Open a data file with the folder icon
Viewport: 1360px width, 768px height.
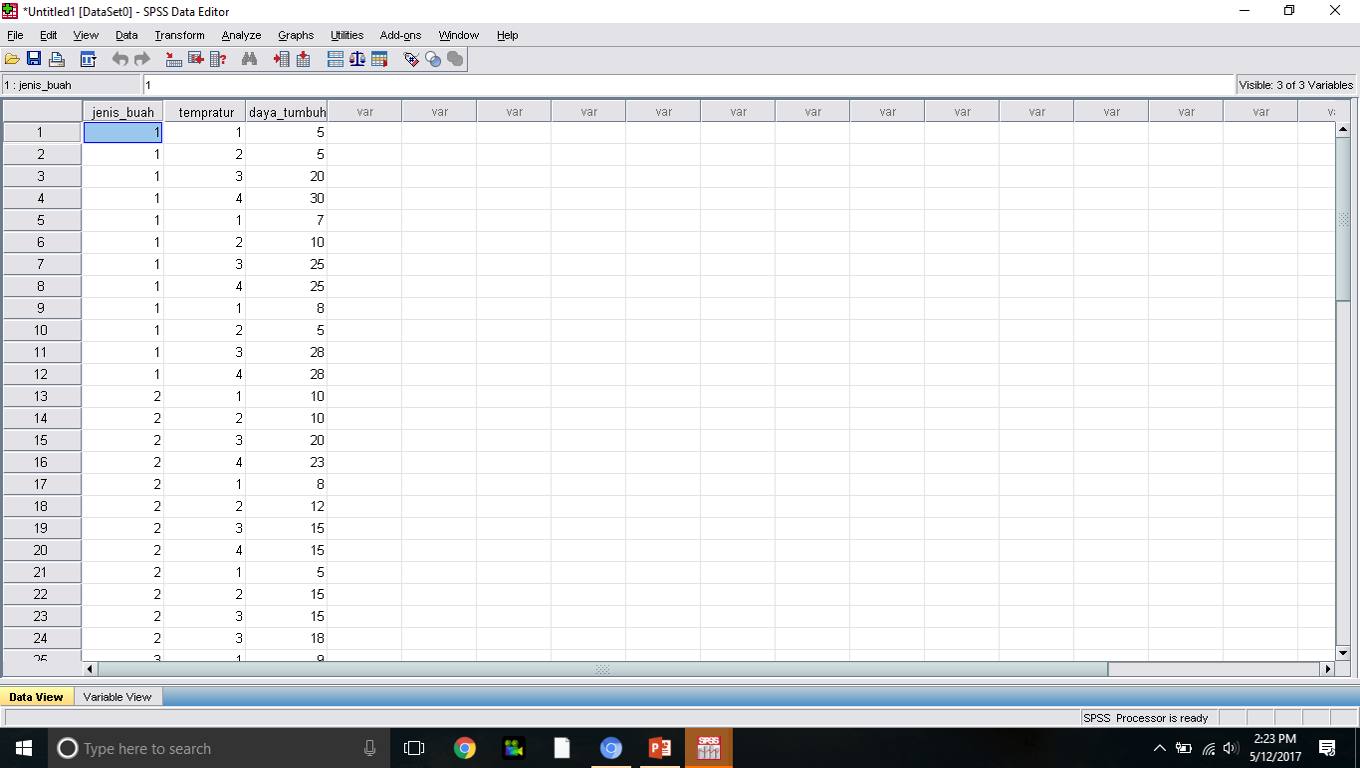(13, 60)
